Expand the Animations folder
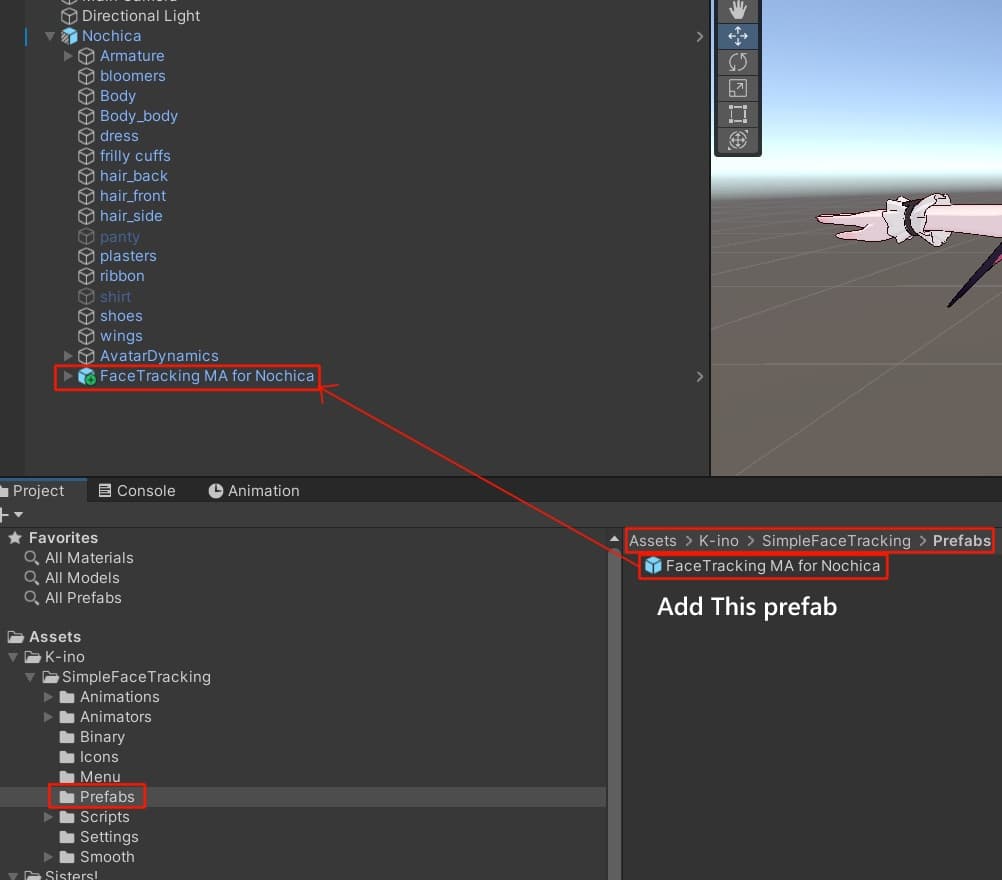The width and height of the screenshot is (1002, 880). pos(48,697)
